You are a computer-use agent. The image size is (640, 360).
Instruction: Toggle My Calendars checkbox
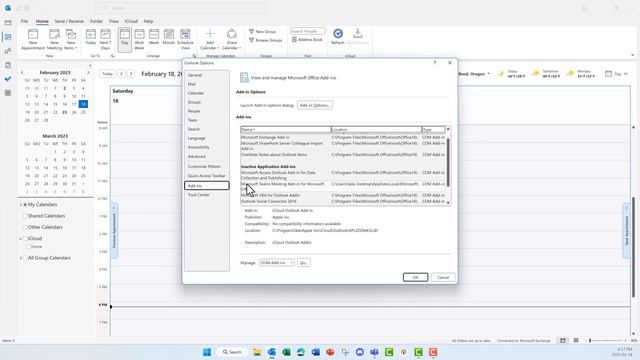(x=25, y=204)
